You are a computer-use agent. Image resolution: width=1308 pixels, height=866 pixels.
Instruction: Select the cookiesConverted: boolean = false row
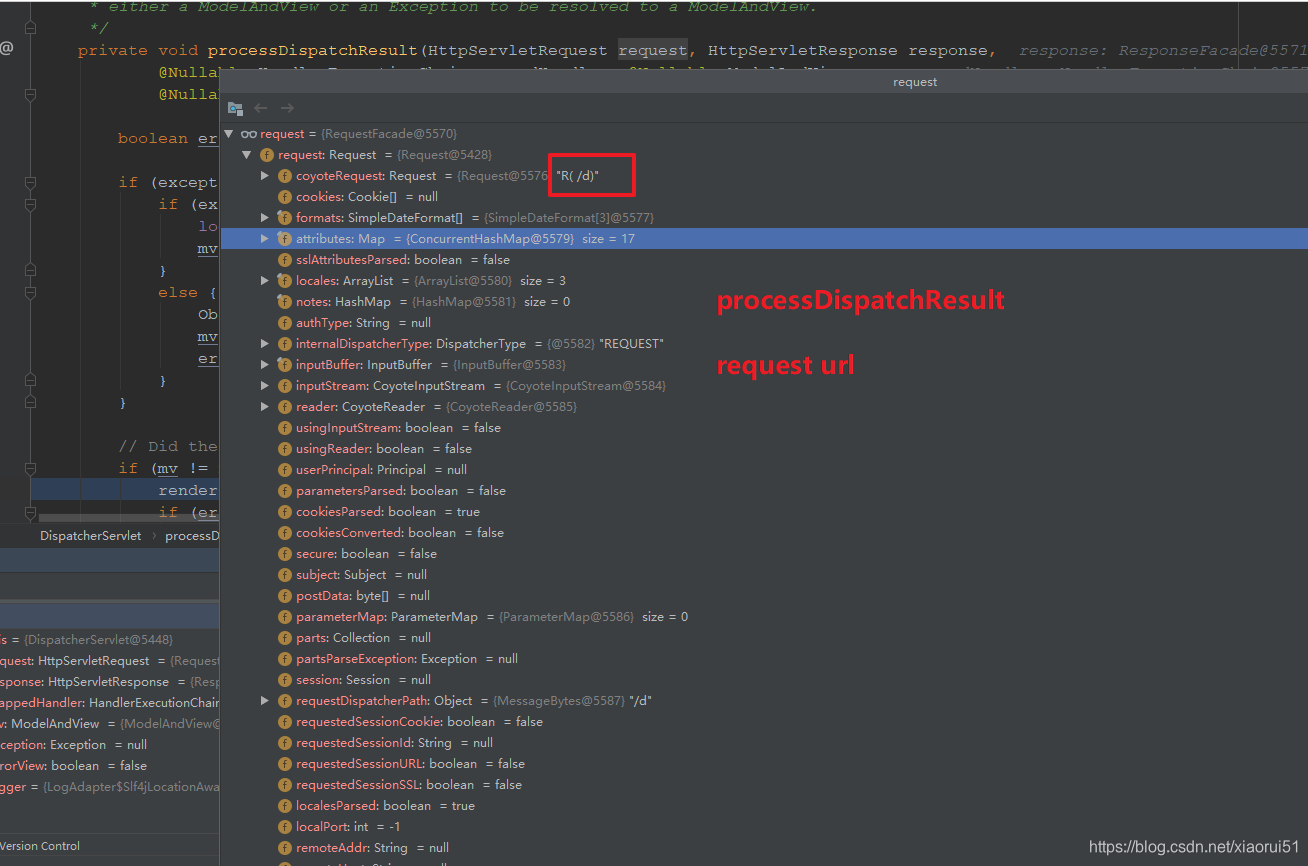tap(763, 533)
